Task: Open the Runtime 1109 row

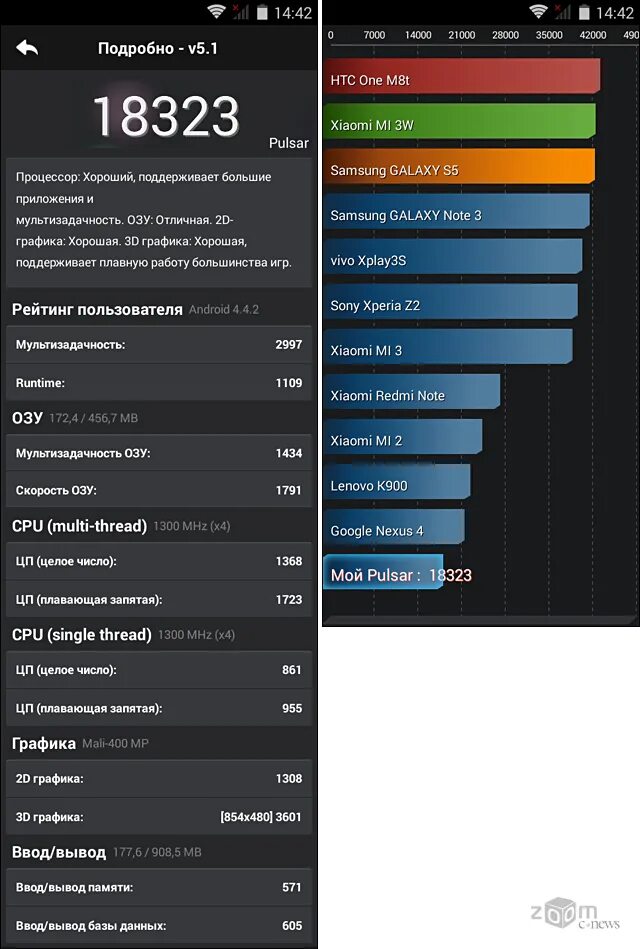Action: [x=159, y=383]
